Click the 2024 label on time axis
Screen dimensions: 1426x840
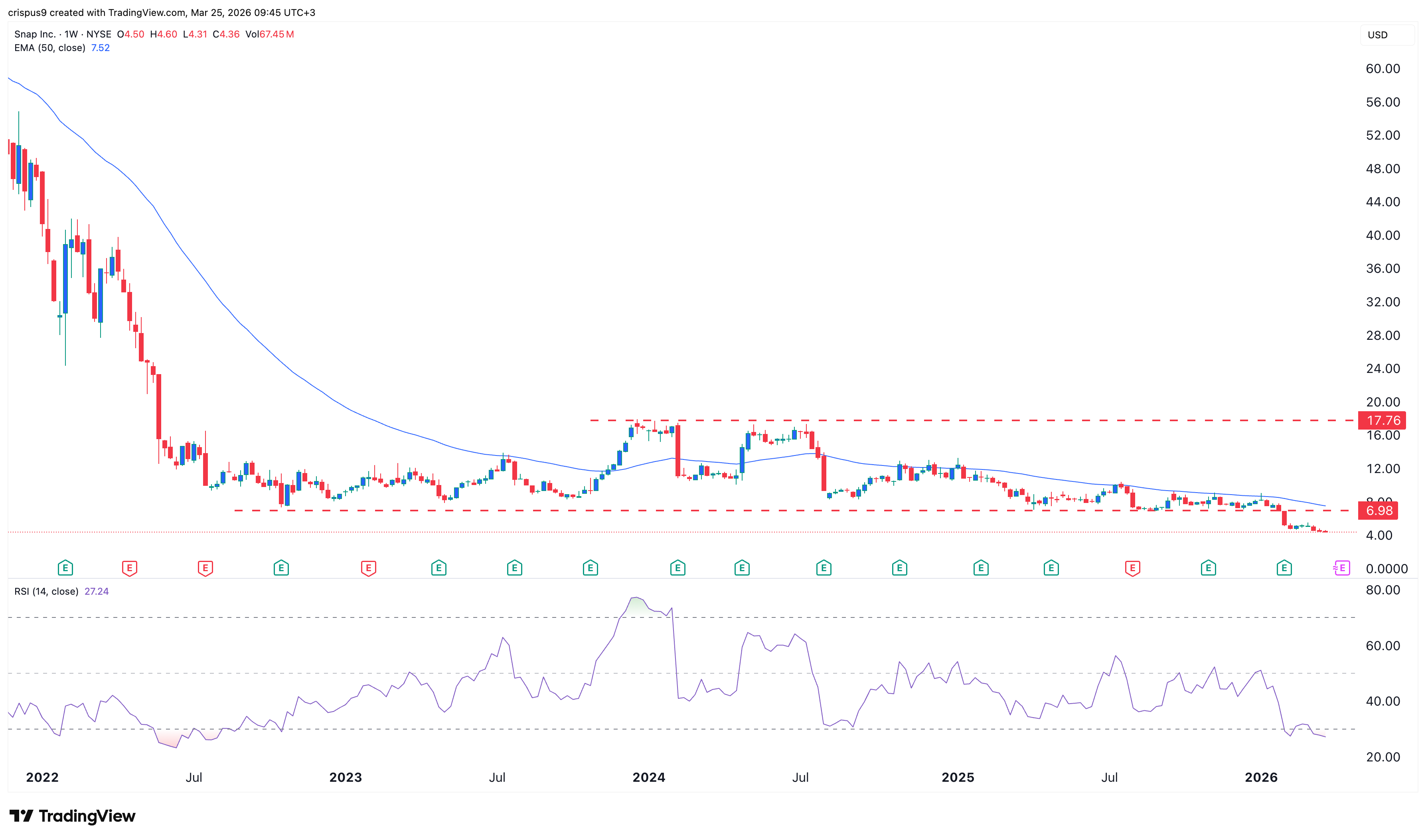[649, 777]
